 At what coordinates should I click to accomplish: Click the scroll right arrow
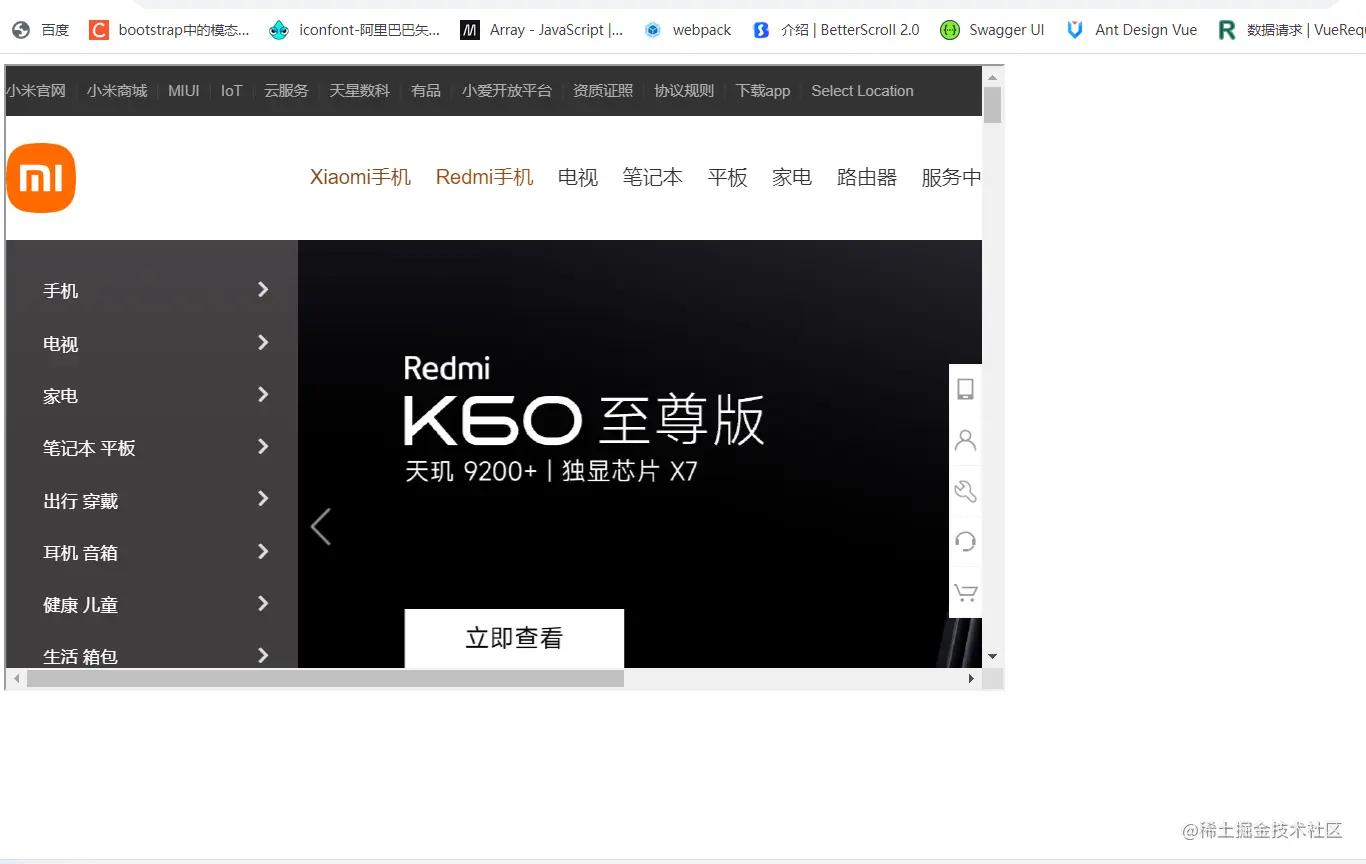point(970,678)
